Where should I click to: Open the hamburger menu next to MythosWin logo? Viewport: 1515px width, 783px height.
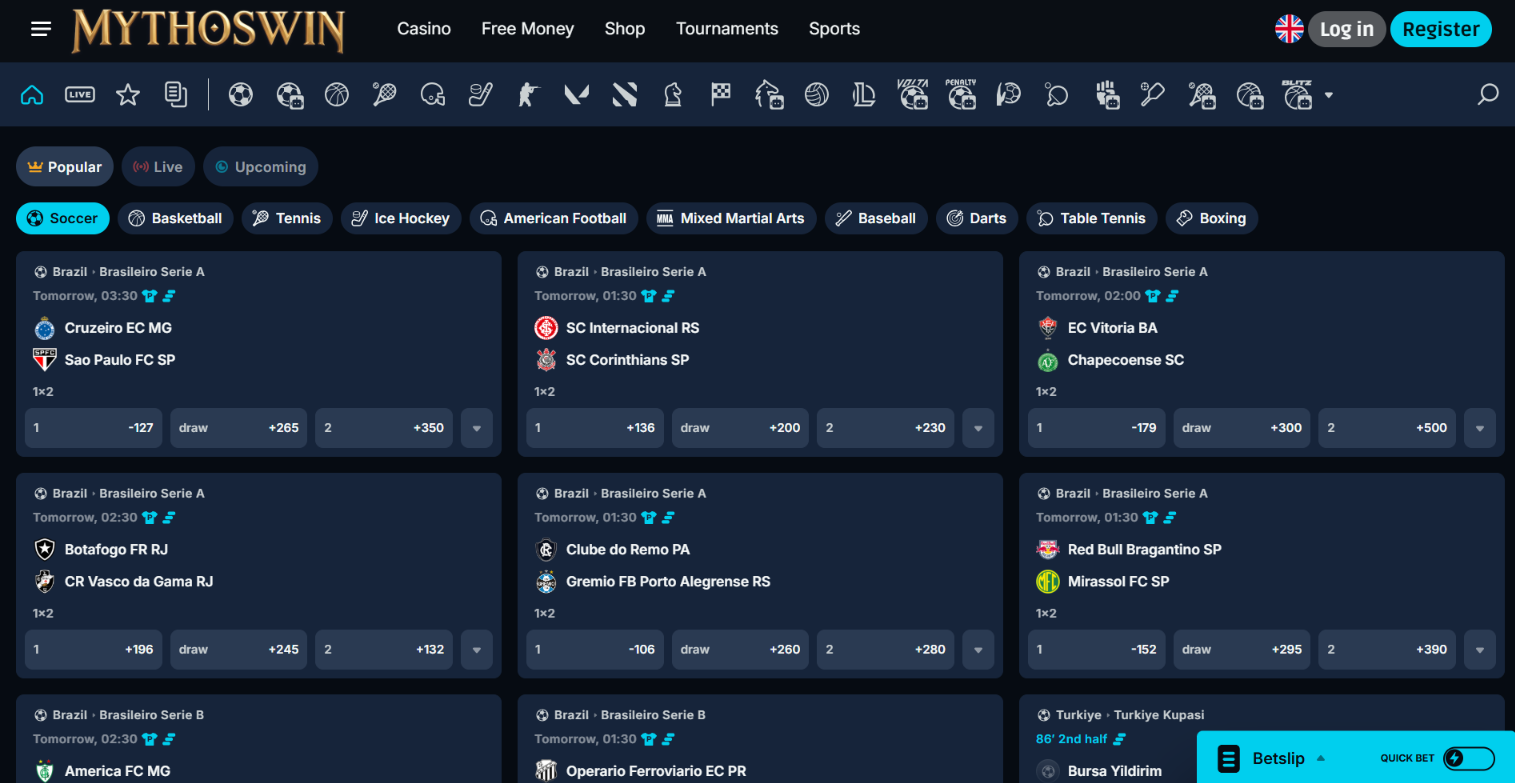(x=41, y=29)
